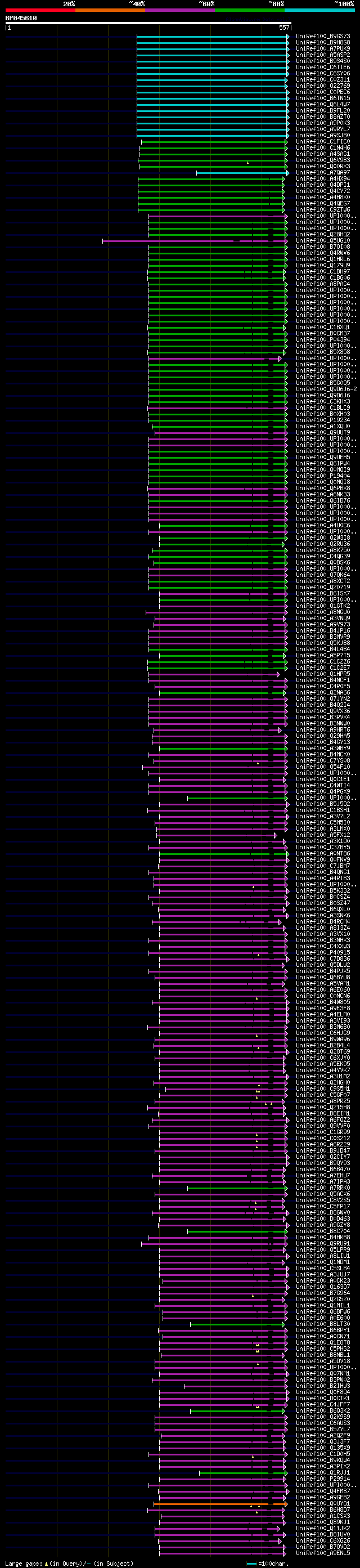Select hit label UniRef100_Q9D6J6-2

[327, 389]
